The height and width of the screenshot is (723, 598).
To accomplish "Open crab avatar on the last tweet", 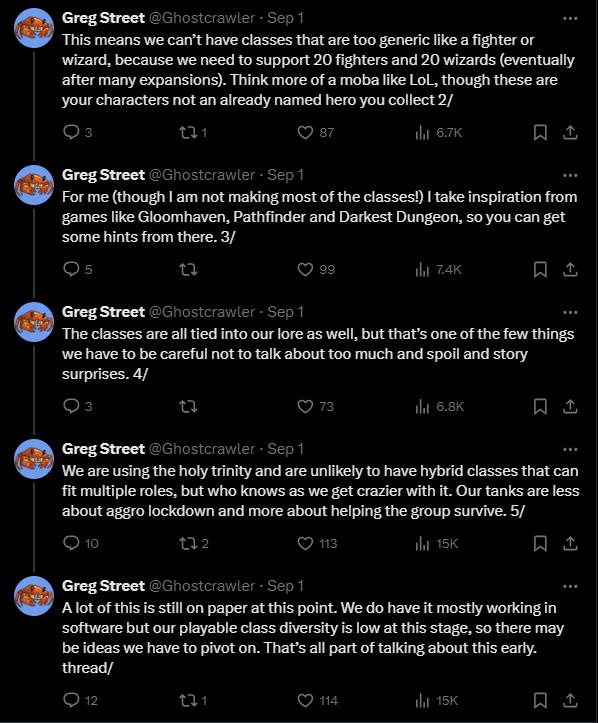I will click(34, 596).
